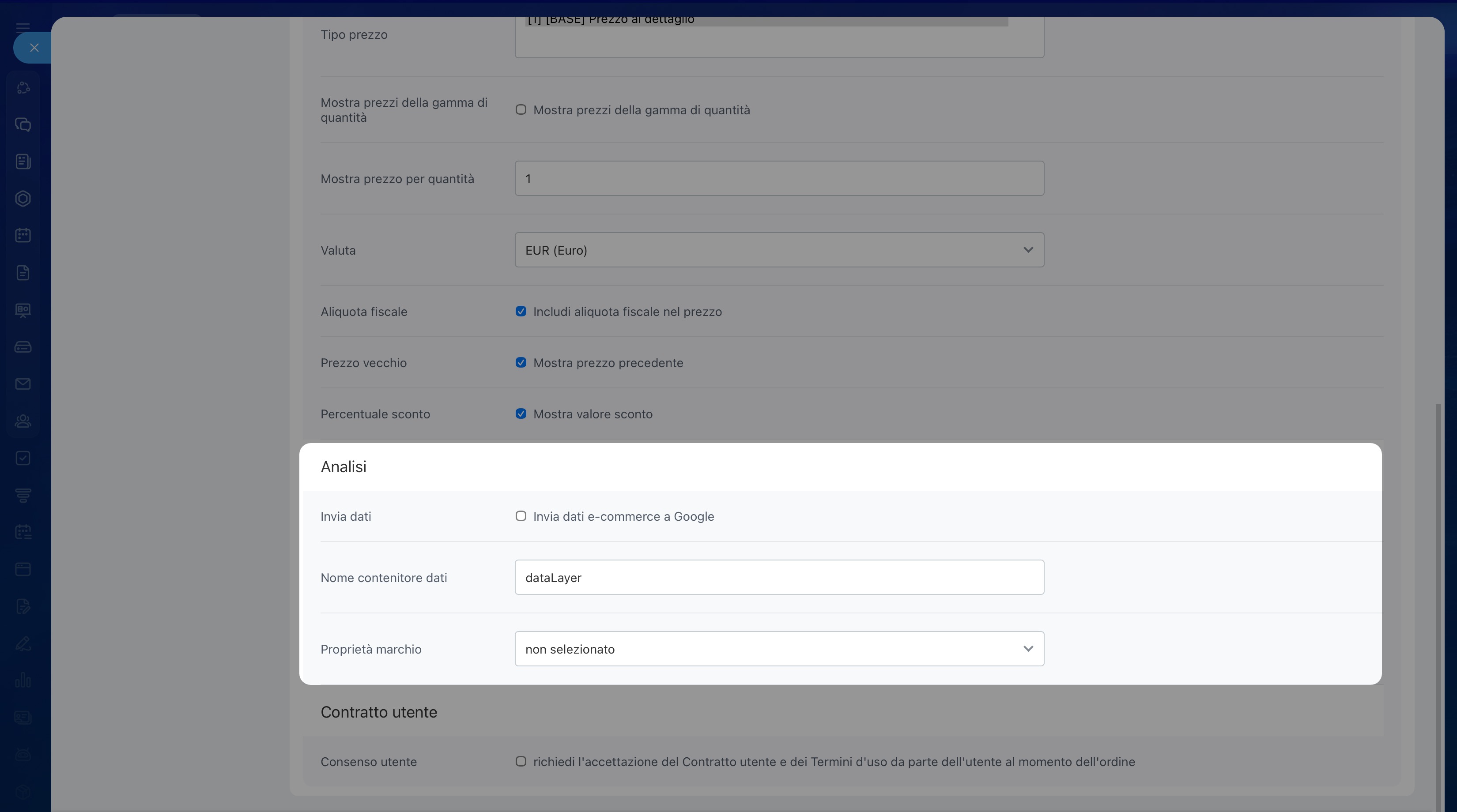Open the bar chart analytics icon in sidebar
The image size is (1457, 812).
(23, 680)
